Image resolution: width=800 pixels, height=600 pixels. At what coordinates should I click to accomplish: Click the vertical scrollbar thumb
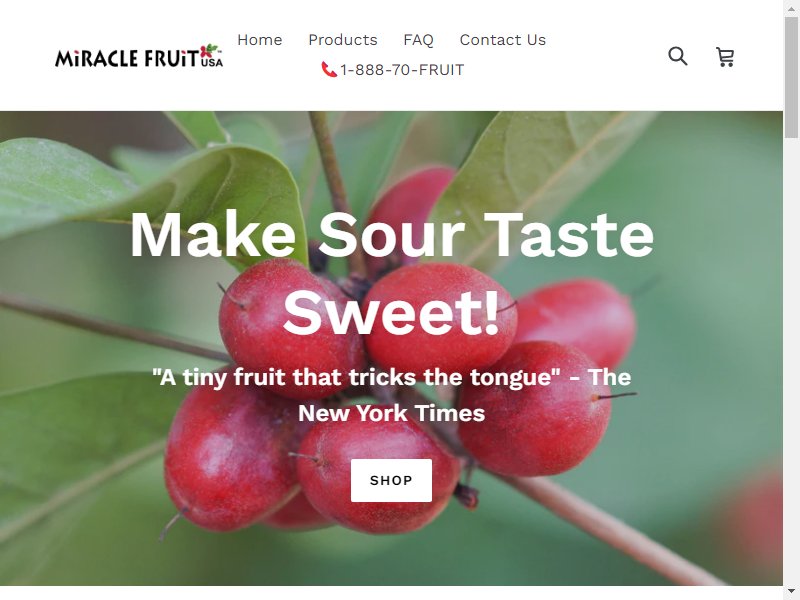tap(792, 77)
